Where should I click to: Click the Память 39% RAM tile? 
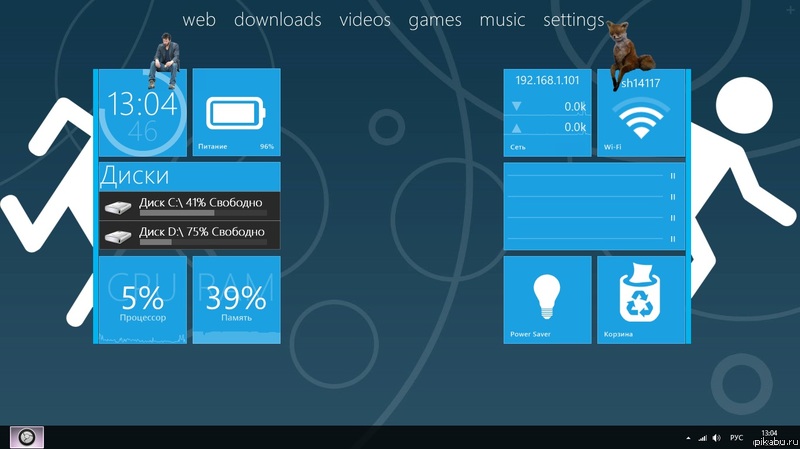coord(236,300)
